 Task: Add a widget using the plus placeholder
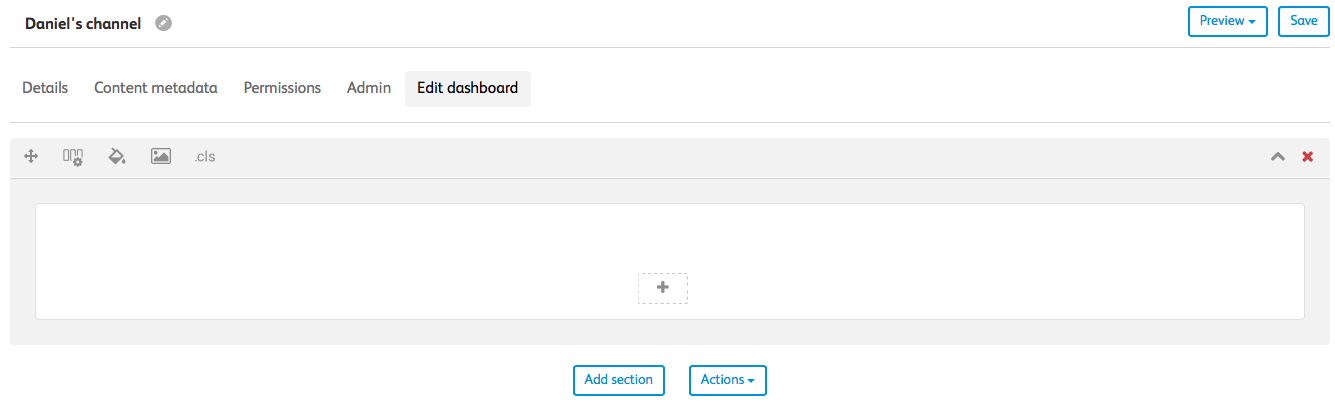[663, 288]
